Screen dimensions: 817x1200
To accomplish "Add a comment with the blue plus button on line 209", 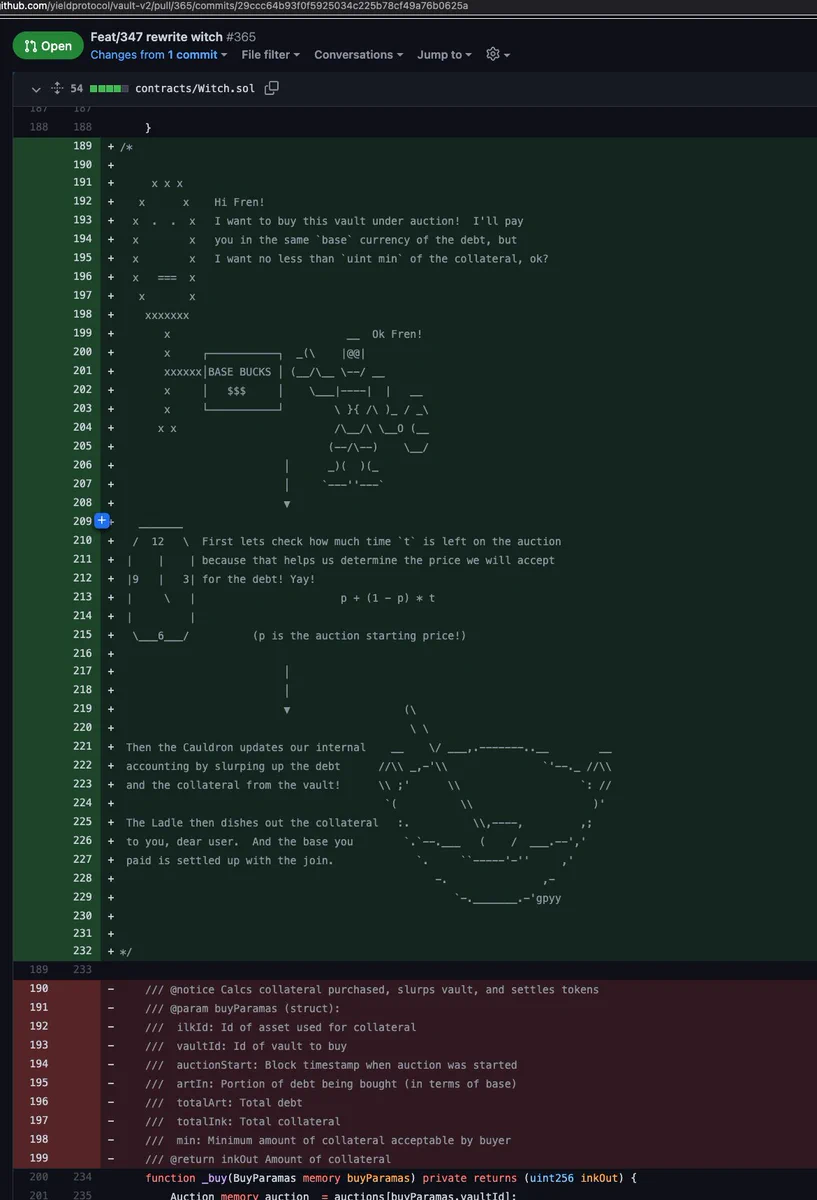I will click(101, 521).
